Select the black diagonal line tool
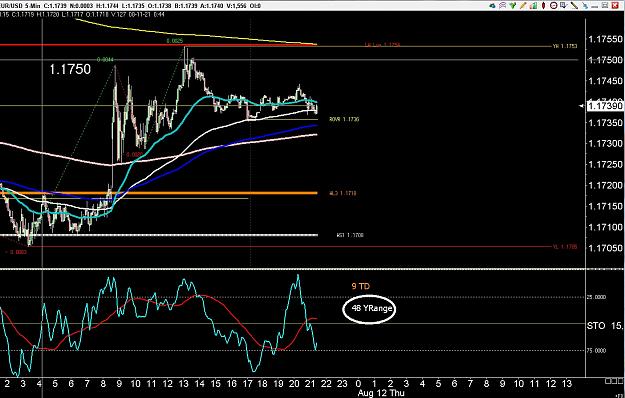625x398 pixels. (x=574, y=6)
